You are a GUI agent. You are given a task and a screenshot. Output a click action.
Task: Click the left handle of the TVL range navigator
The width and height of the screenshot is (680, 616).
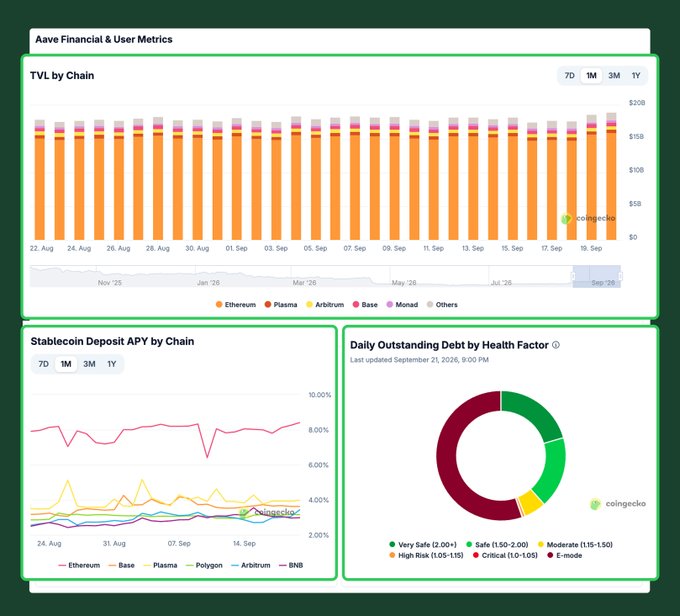tap(573, 276)
